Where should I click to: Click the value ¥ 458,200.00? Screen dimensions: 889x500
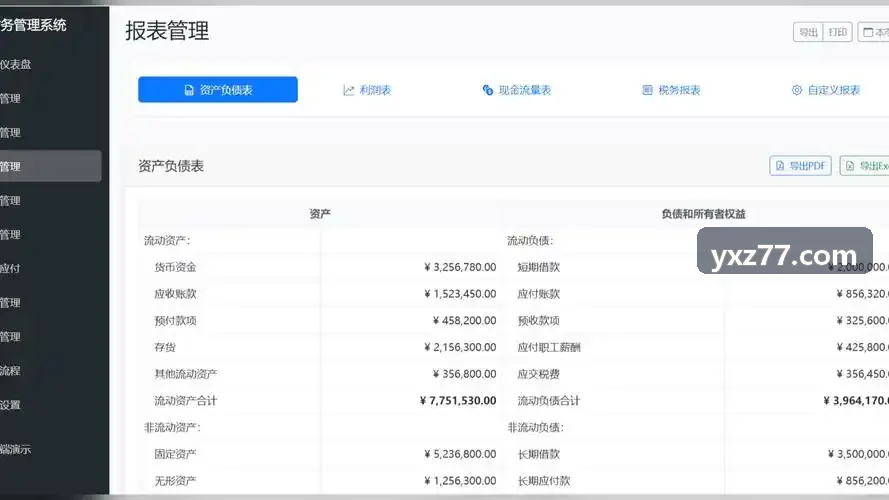[464, 320]
